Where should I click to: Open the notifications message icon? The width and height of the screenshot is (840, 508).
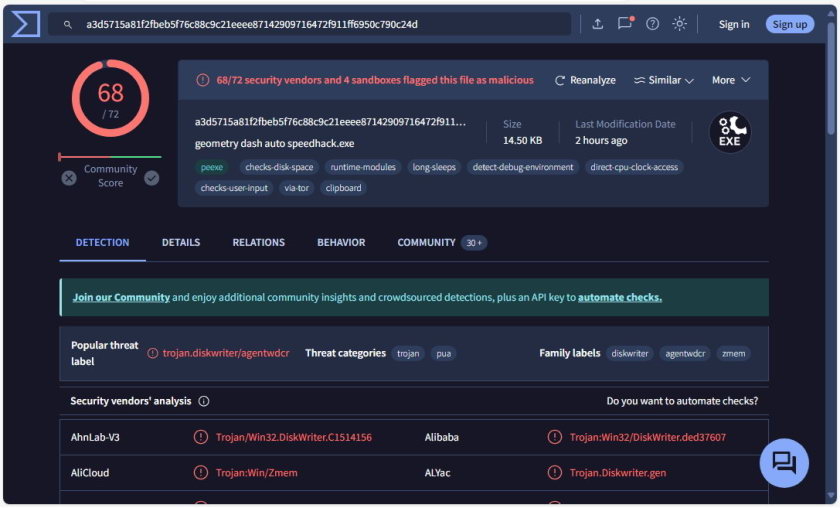pos(625,24)
